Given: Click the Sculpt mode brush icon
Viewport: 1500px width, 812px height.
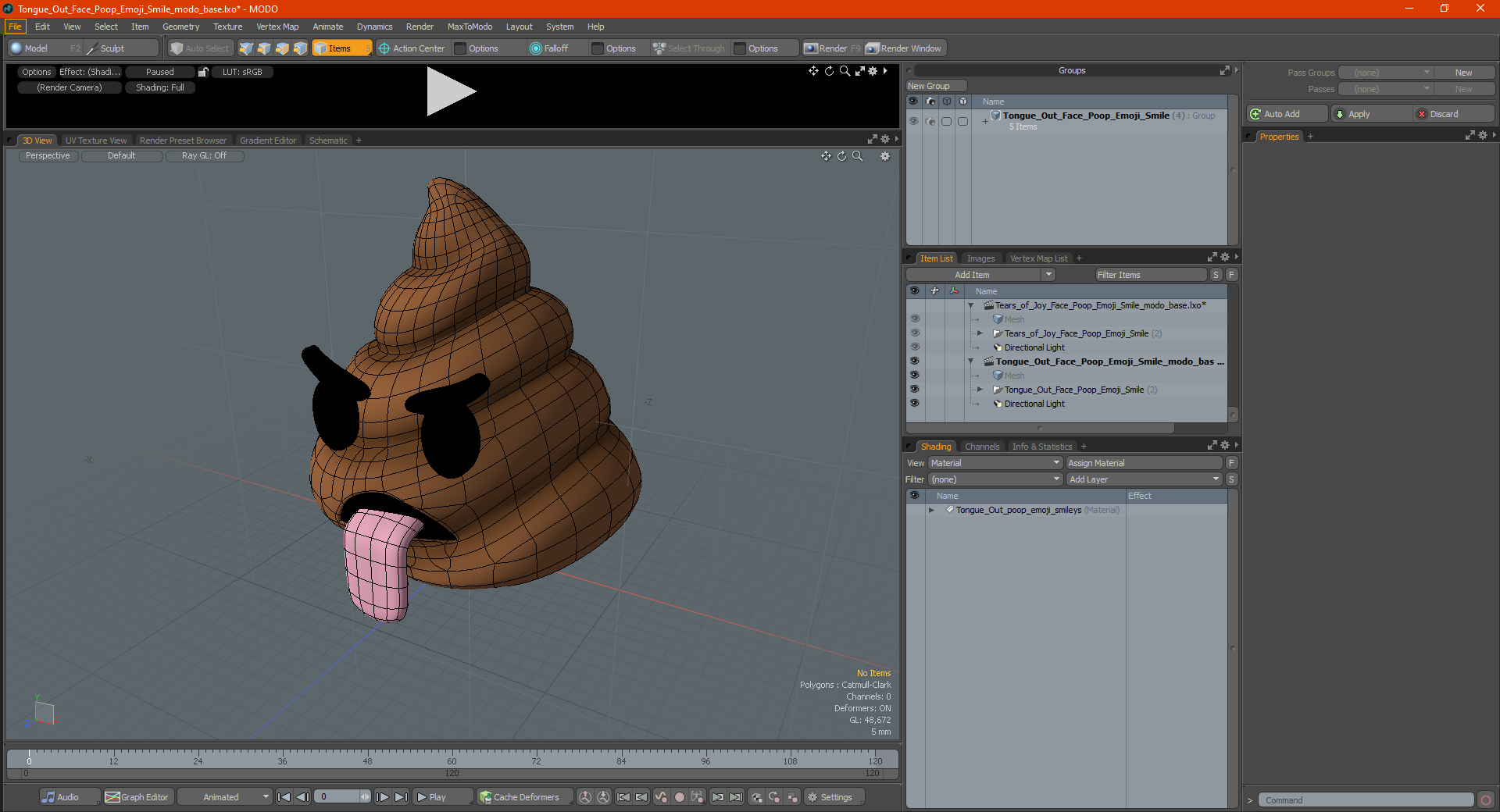Looking at the screenshot, I should 91,48.
